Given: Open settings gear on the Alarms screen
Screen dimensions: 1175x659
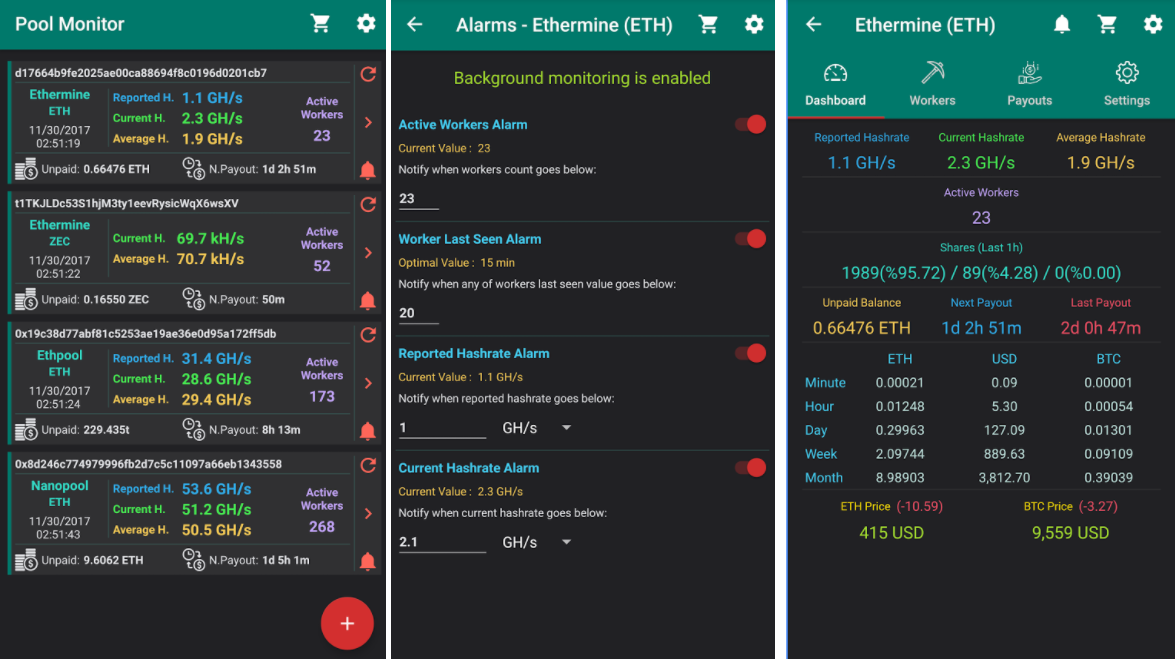Looking at the screenshot, I should (x=754, y=24).
